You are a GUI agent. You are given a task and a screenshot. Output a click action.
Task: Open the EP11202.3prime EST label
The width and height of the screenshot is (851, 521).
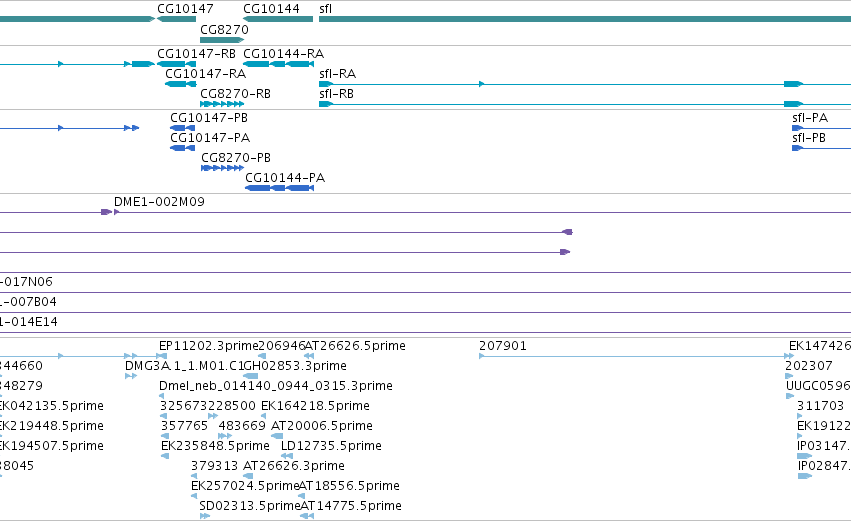(x=208, y=346)
